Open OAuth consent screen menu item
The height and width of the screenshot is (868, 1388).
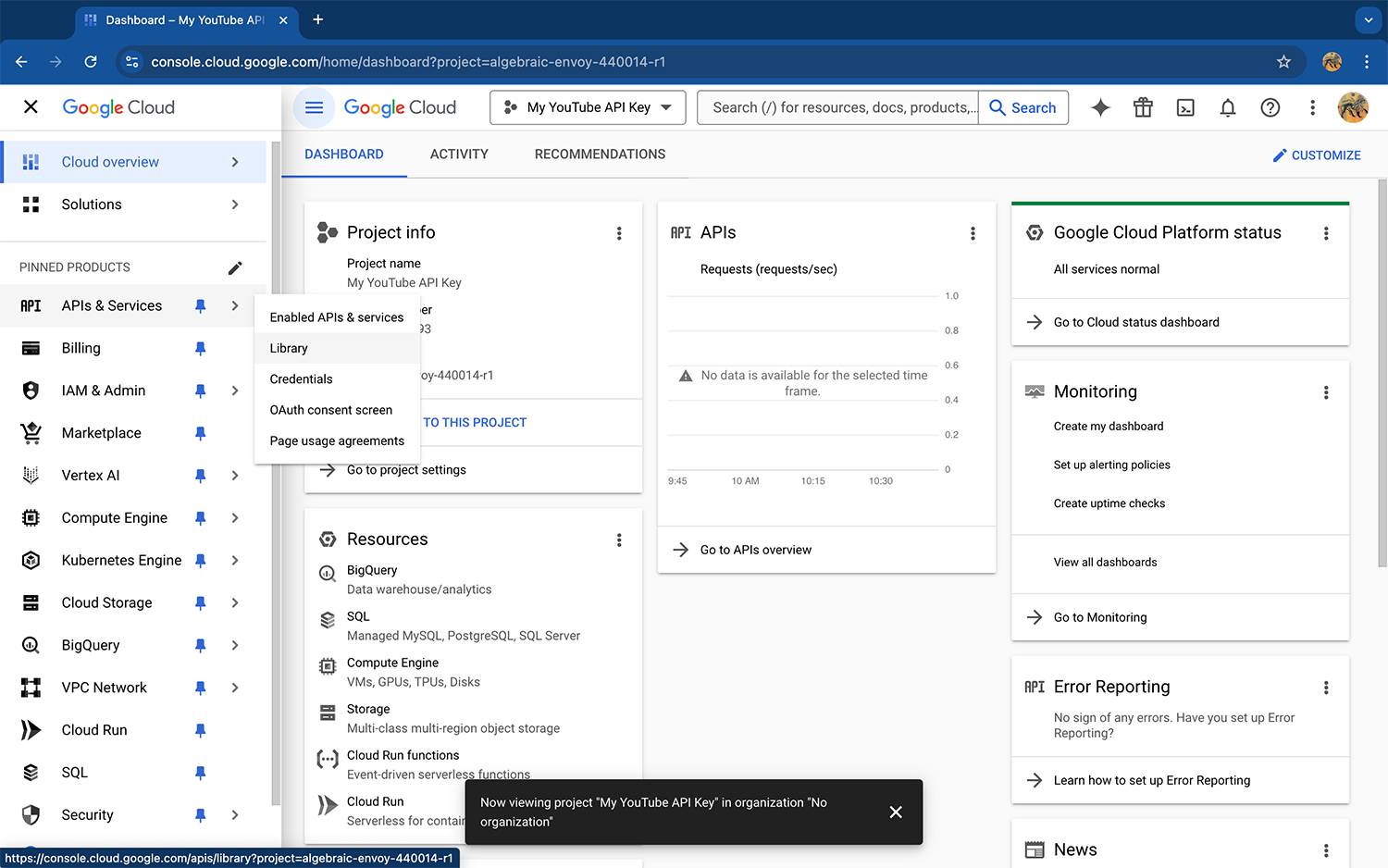(x=337, y=410)
